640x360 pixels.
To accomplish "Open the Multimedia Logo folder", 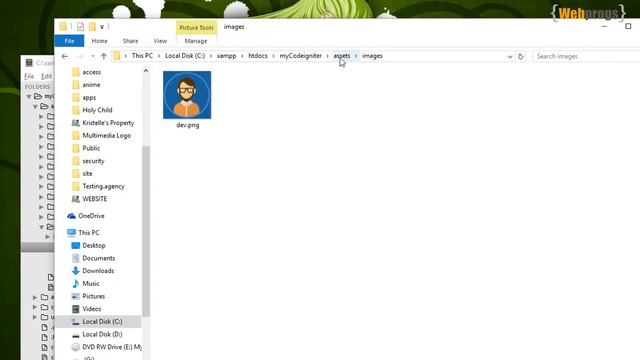I will 107,136.
